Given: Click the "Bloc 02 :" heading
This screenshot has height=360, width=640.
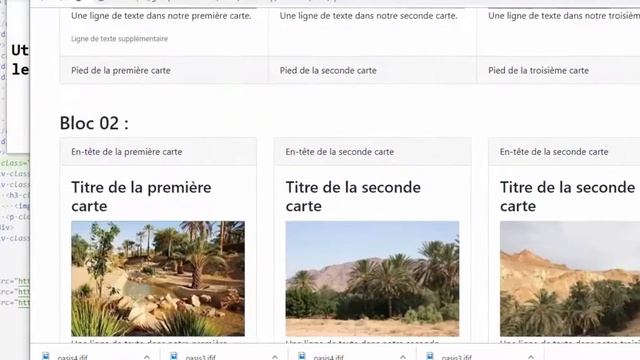Looking at the screenshot, I should [x=94, y=123].
